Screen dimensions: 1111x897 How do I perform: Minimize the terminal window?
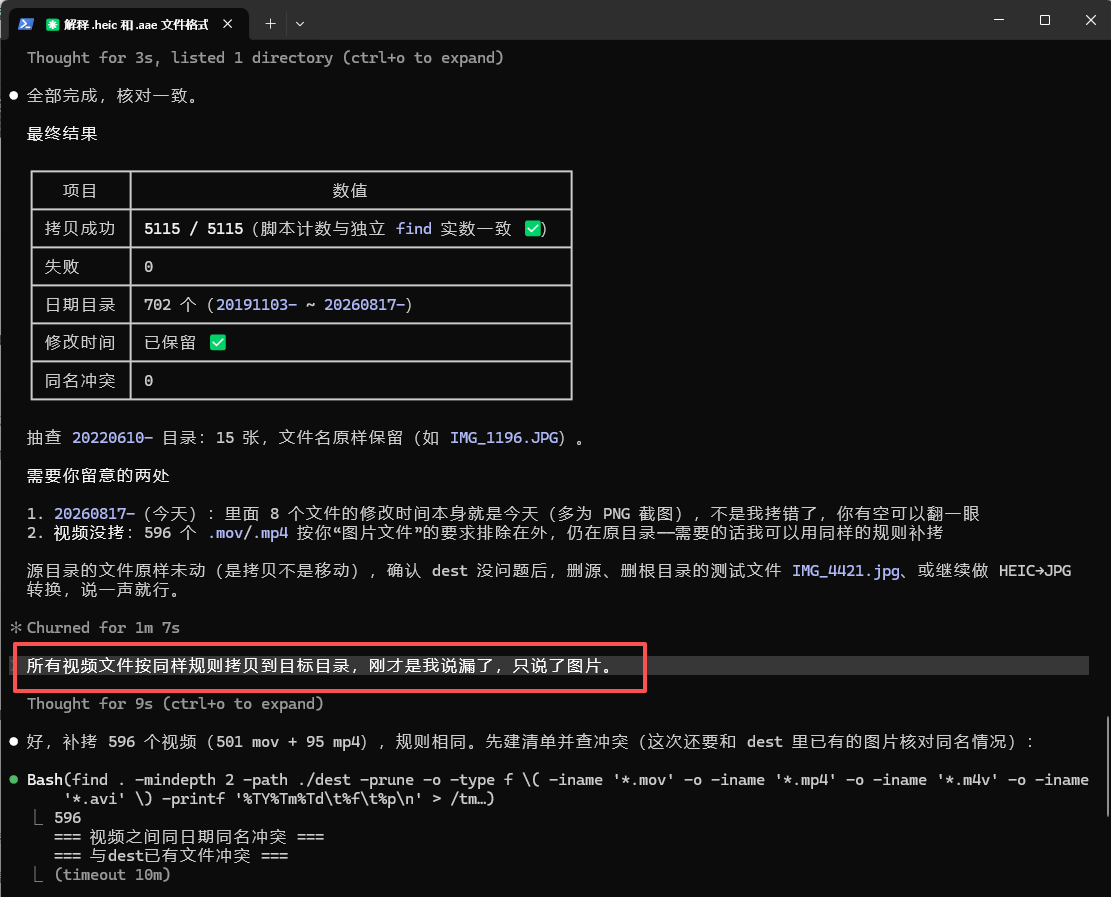click(999, 21)
